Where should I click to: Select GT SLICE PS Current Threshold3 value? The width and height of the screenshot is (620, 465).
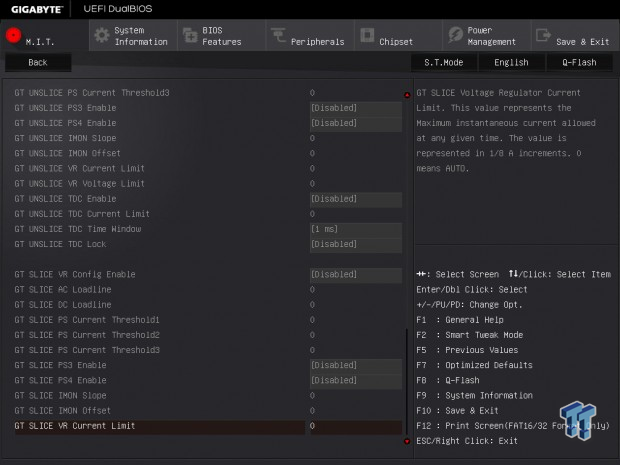coord(312,350)
